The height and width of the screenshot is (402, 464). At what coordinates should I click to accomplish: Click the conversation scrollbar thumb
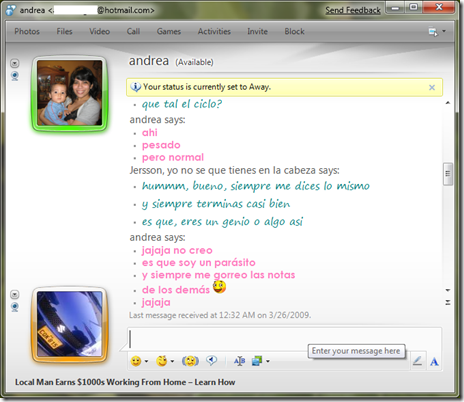pos(448,174)
